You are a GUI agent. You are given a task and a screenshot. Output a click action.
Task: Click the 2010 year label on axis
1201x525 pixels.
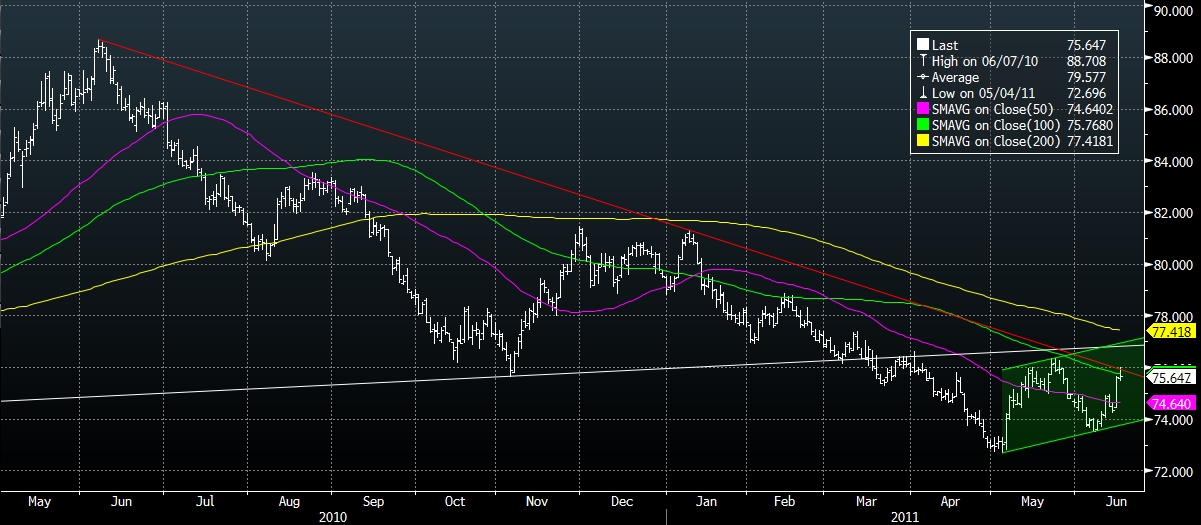click(333, 517)
